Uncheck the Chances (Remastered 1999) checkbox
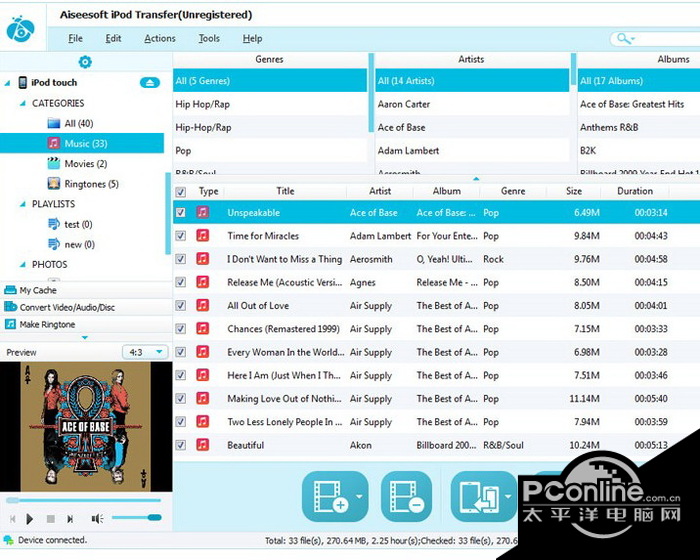This screenshot has width=700, height=560. [x=180, y=329]
